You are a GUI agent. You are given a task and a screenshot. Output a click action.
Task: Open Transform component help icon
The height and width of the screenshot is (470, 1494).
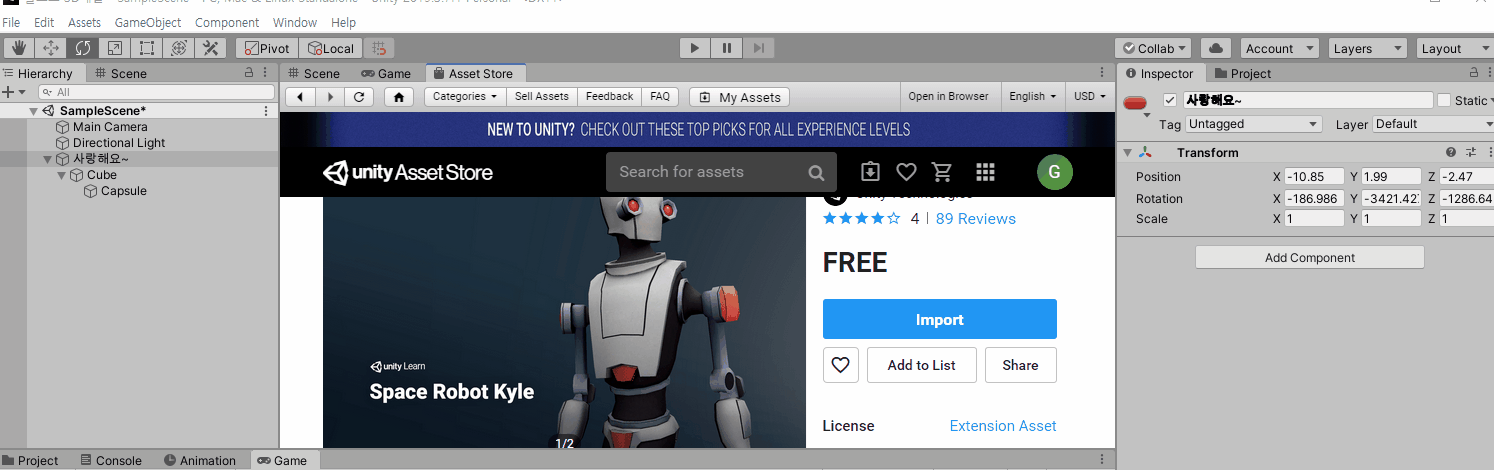pos(1451,152)
